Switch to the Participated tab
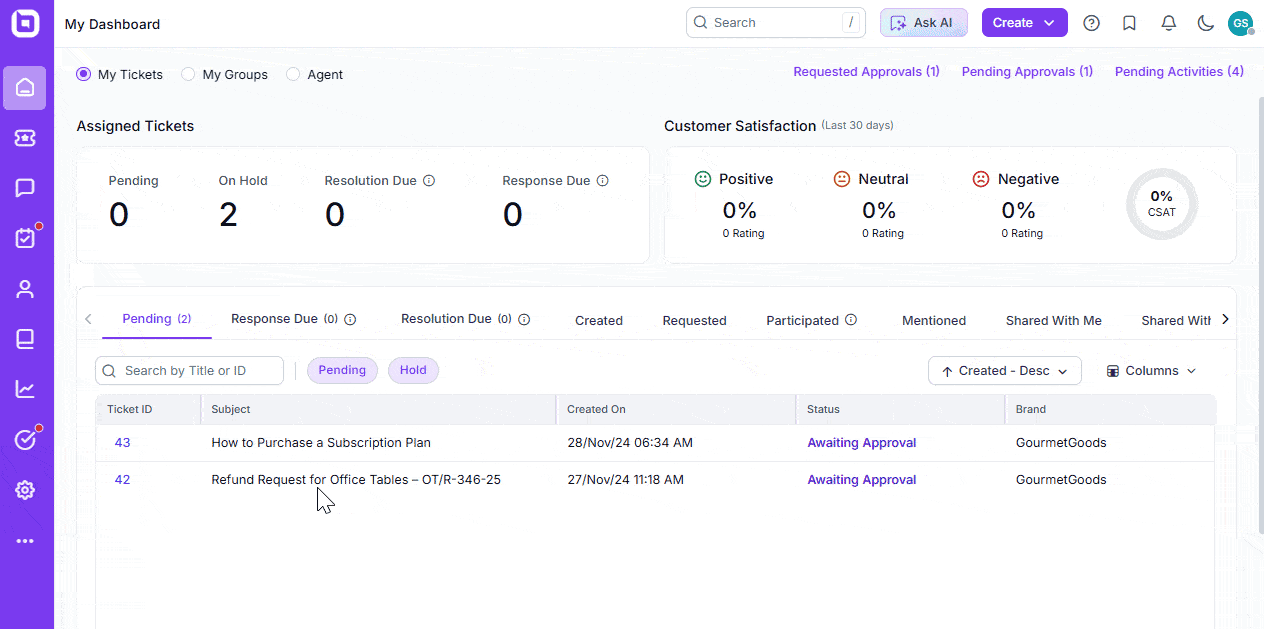Viewport: 1265px width, 629px height. (x=802, y=321)
